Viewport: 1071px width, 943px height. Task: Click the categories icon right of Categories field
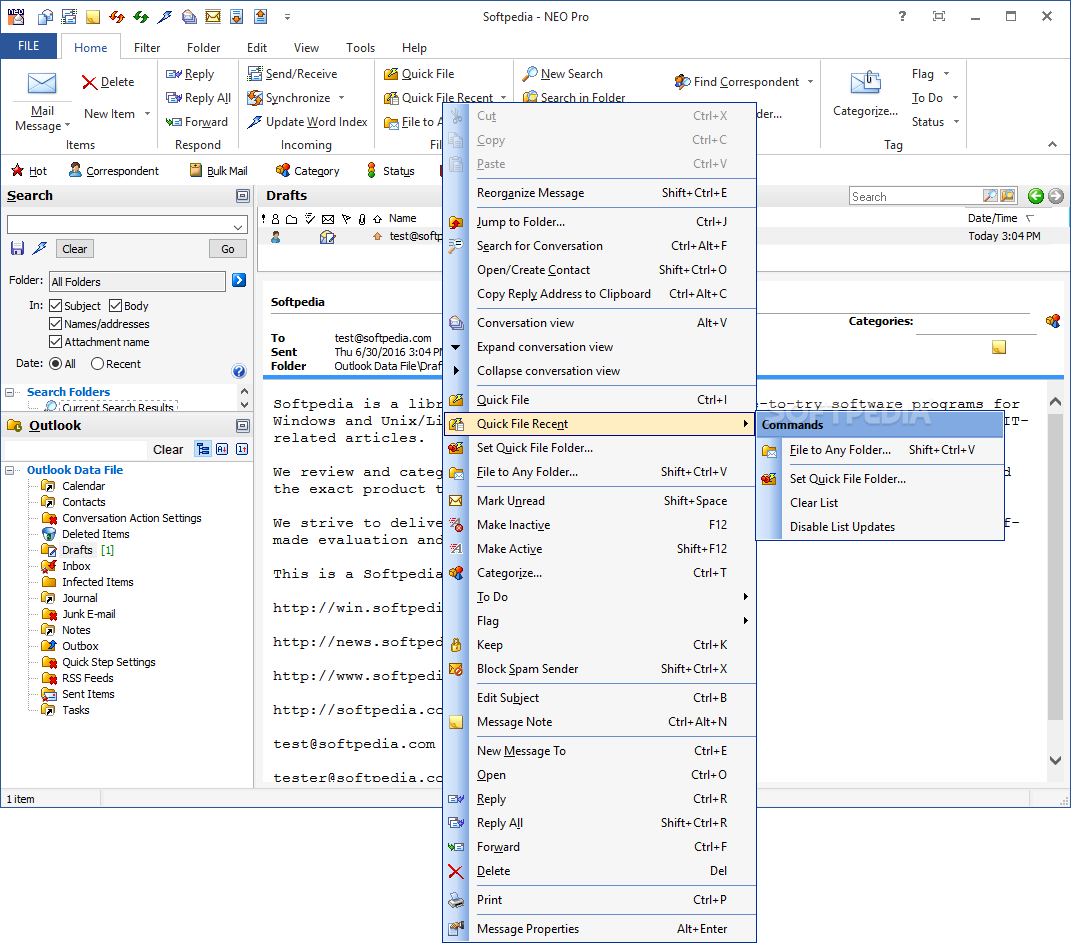point(1053,321)
